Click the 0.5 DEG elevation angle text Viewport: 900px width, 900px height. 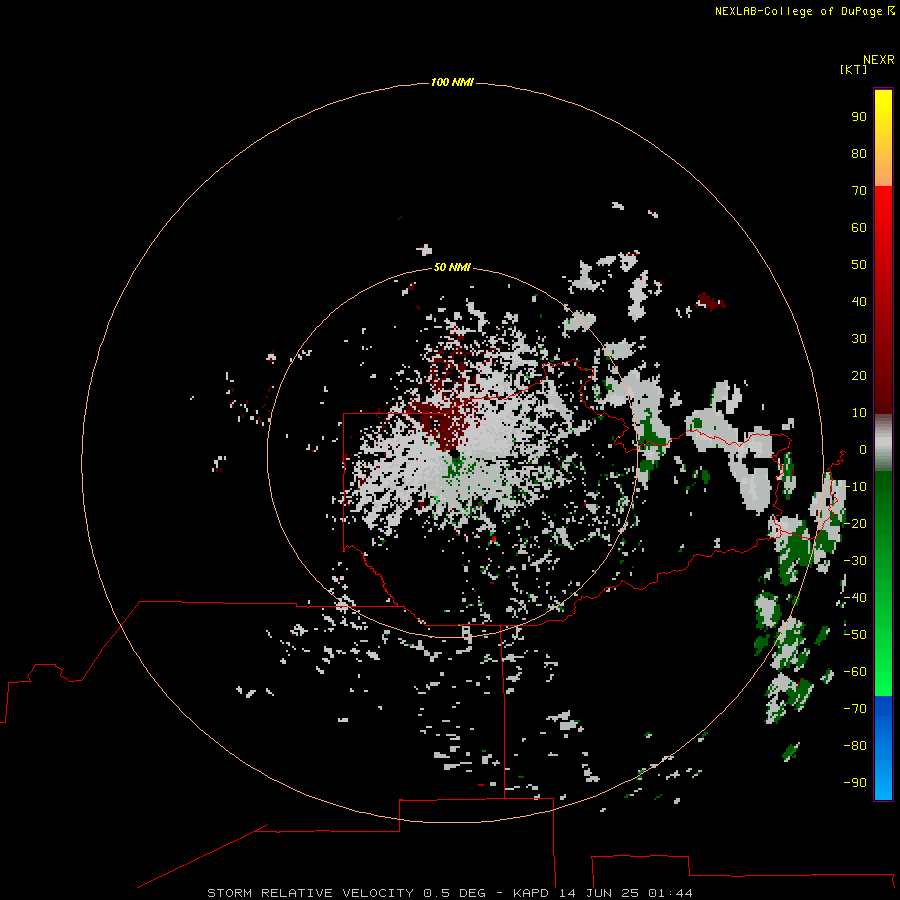pos(455,893)
